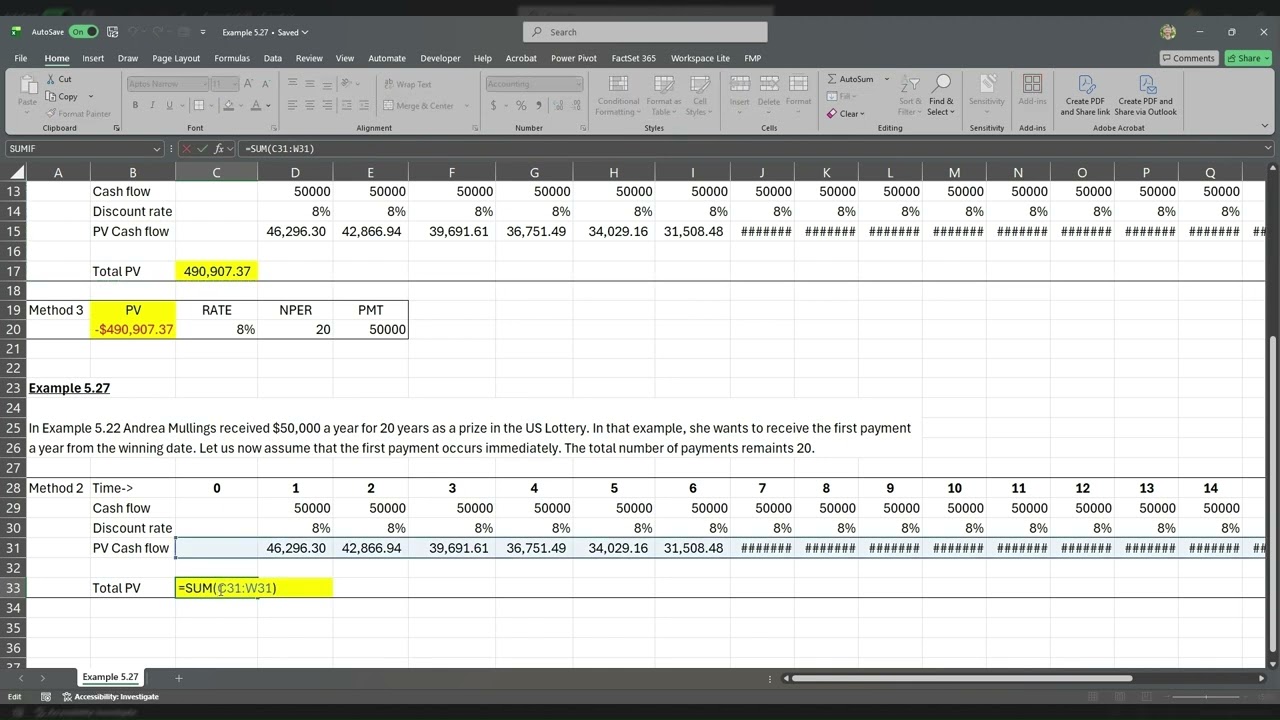Open the AutoSum dropdown arrow
1280x720 pixels.
pyautogui.click(x=886, y=79)
